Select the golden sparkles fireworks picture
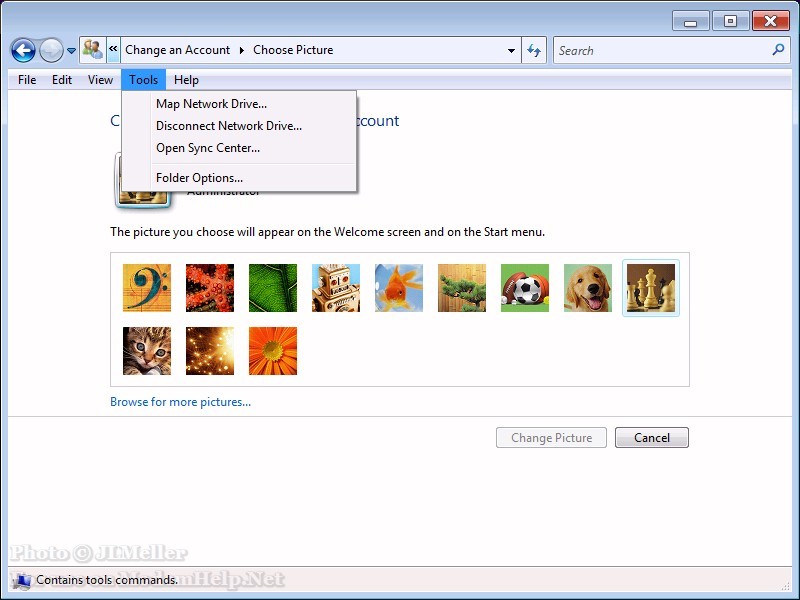 pos(210,351)
